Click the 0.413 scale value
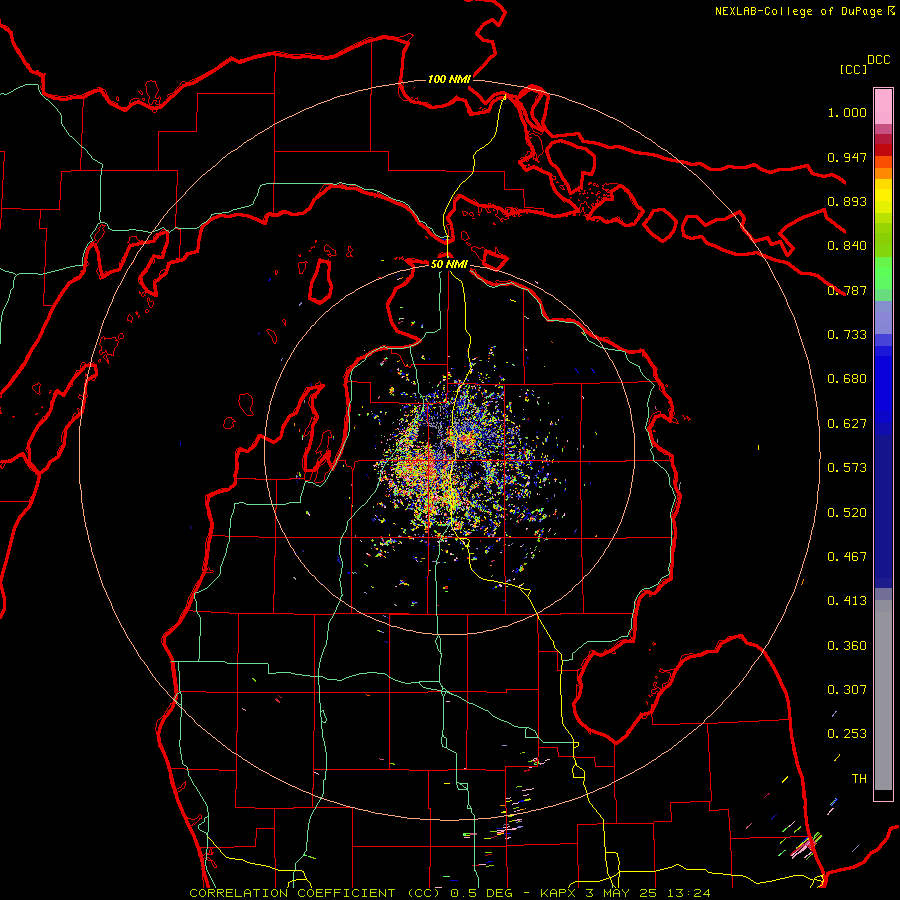Image resolution: width=900 pixels, height=900 pixels. point(847,601)
